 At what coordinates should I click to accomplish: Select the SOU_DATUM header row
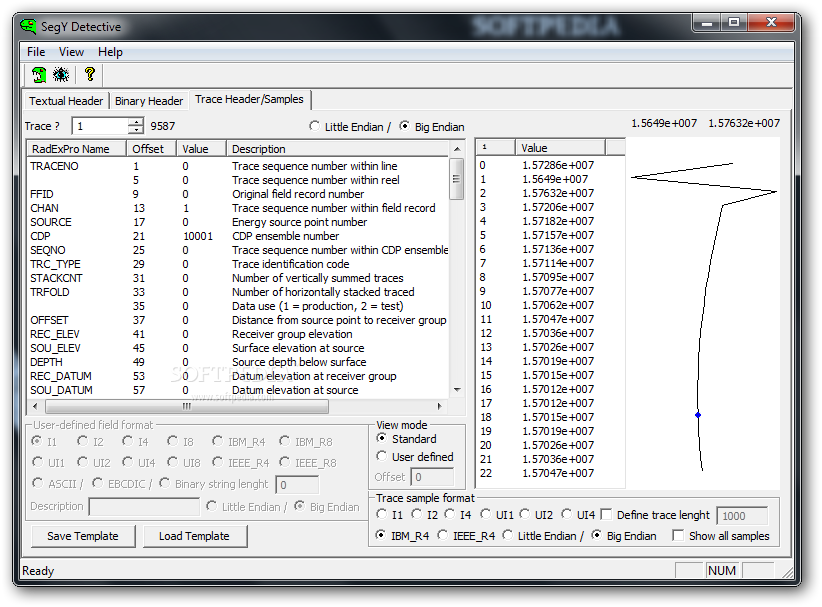(239, 391)
